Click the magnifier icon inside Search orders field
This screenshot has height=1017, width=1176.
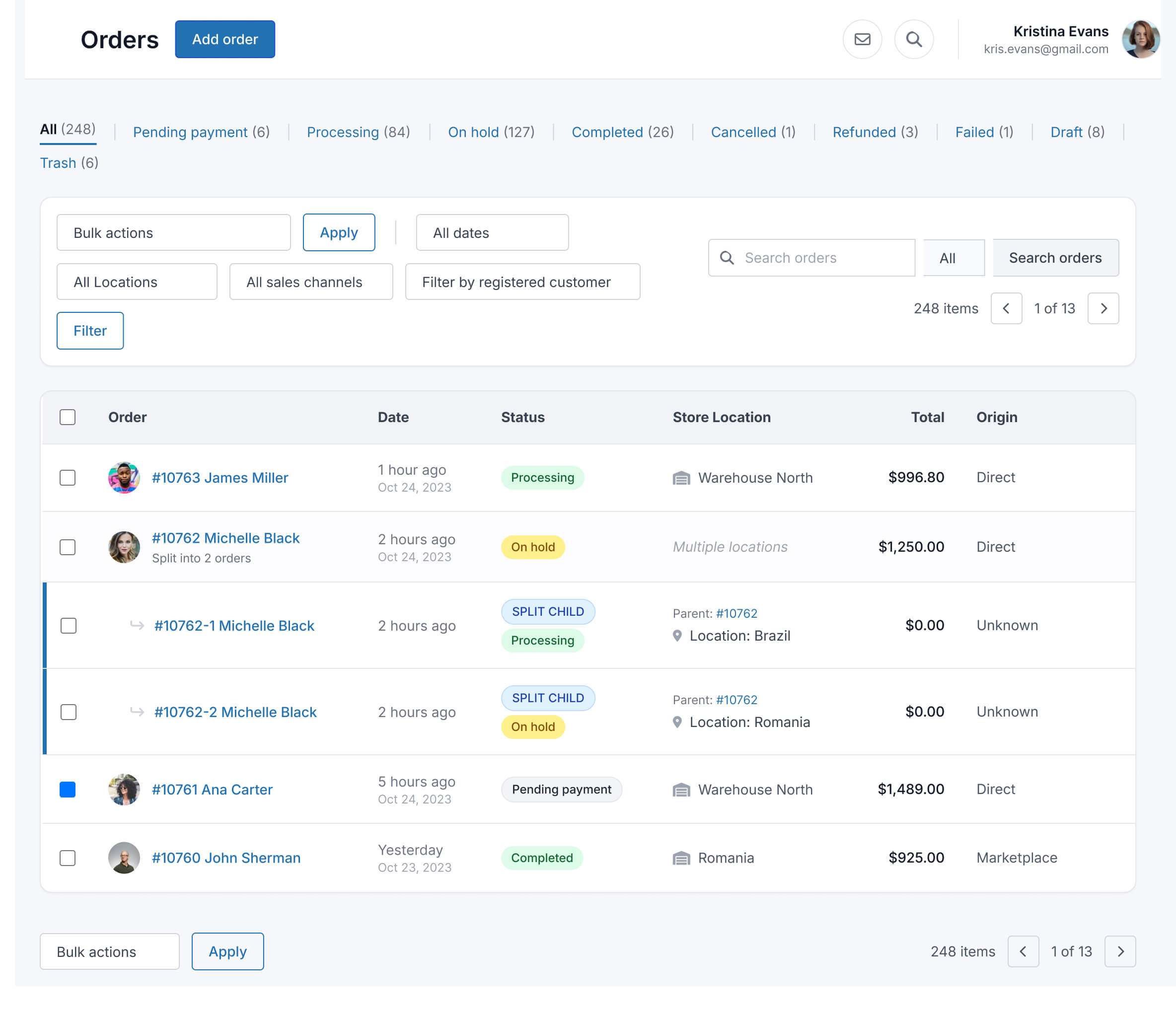click(727, 258)
